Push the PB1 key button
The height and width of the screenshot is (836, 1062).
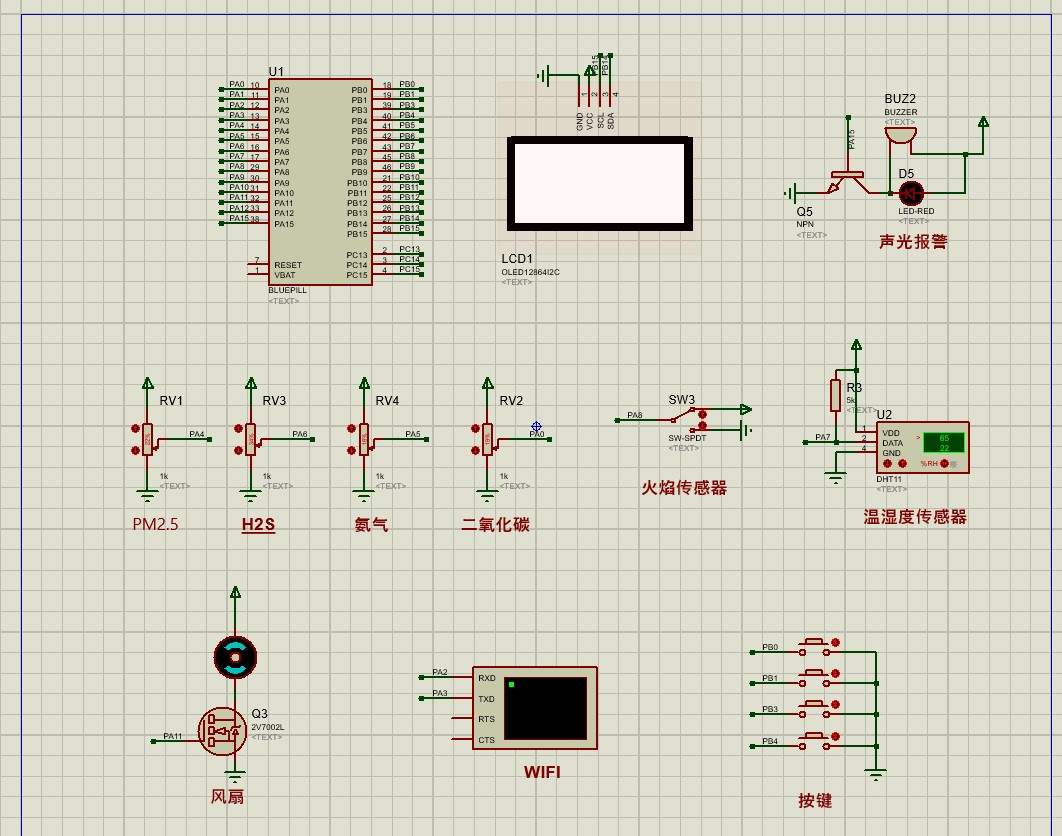click(814, 678)
